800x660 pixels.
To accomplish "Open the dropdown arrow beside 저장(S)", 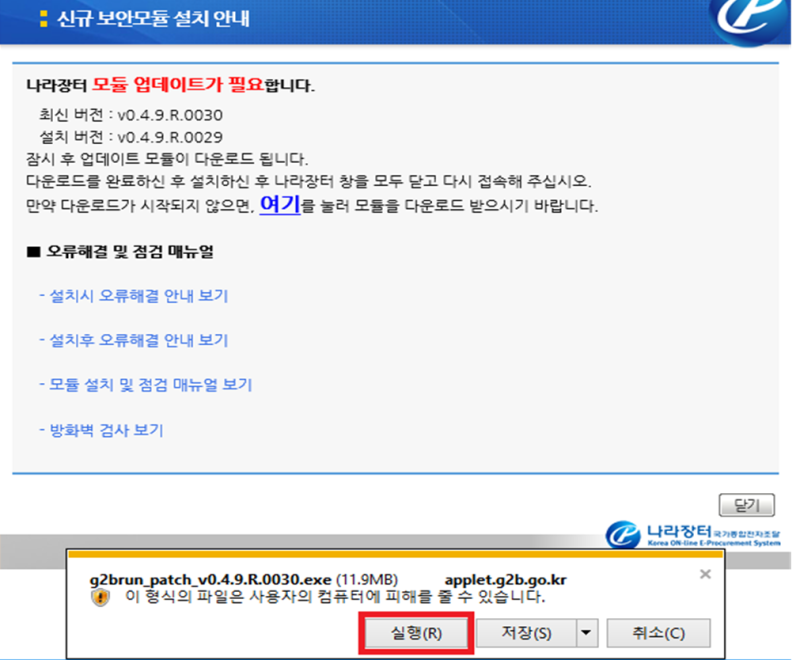I will point(587,633).
